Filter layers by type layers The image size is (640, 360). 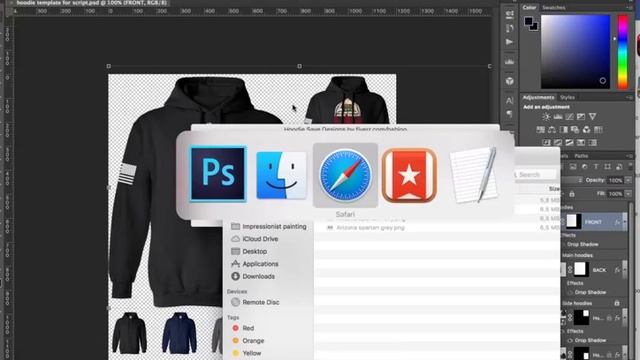[596, 167]
